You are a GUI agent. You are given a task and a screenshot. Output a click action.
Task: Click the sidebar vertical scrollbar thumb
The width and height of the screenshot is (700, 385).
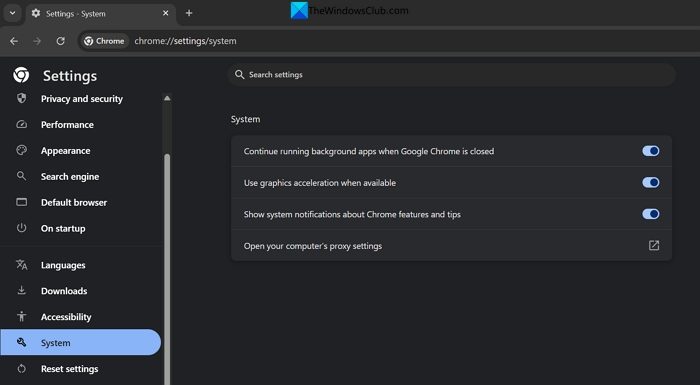167,268
